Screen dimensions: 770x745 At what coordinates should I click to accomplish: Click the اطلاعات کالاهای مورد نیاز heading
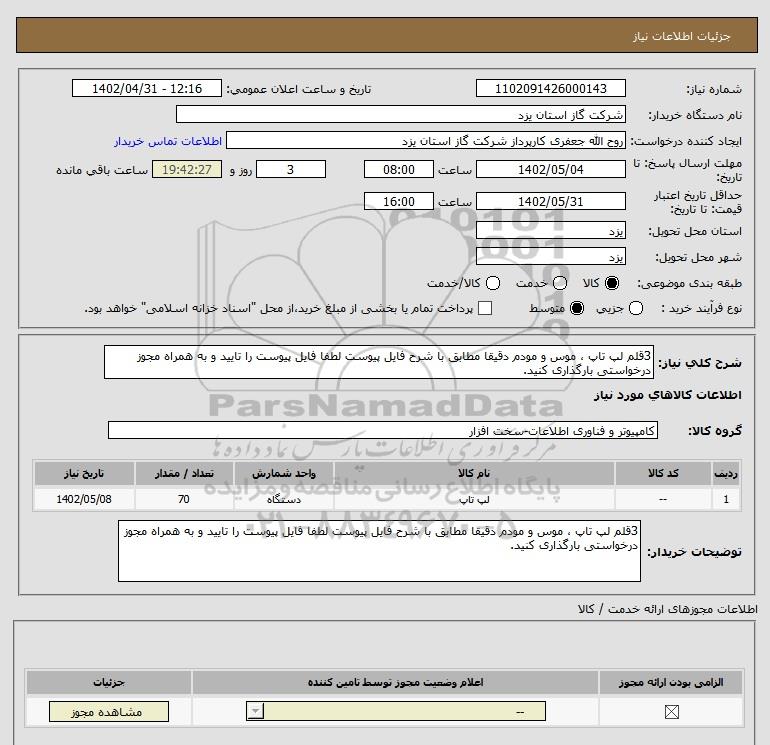pyautogui.click(x=667, y=395)
